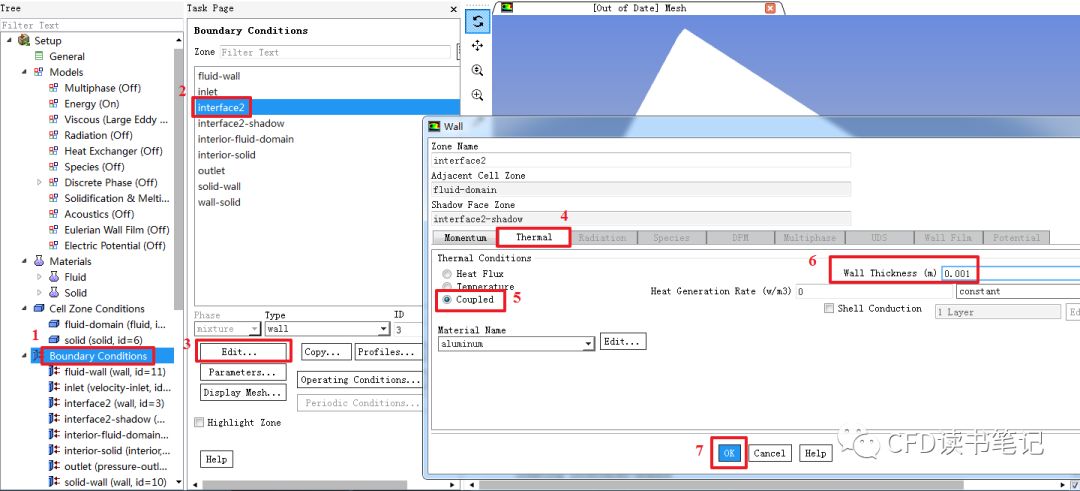Select the Heat Flux radio button
Image resolution: width=1080 pixels, height=491 pixels.
[446, 274]
